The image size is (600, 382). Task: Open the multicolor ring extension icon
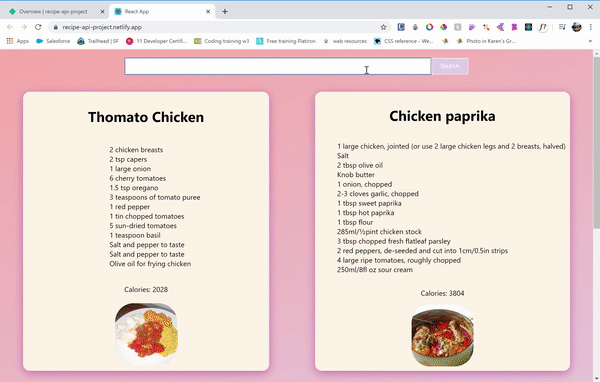pos(429,27)
